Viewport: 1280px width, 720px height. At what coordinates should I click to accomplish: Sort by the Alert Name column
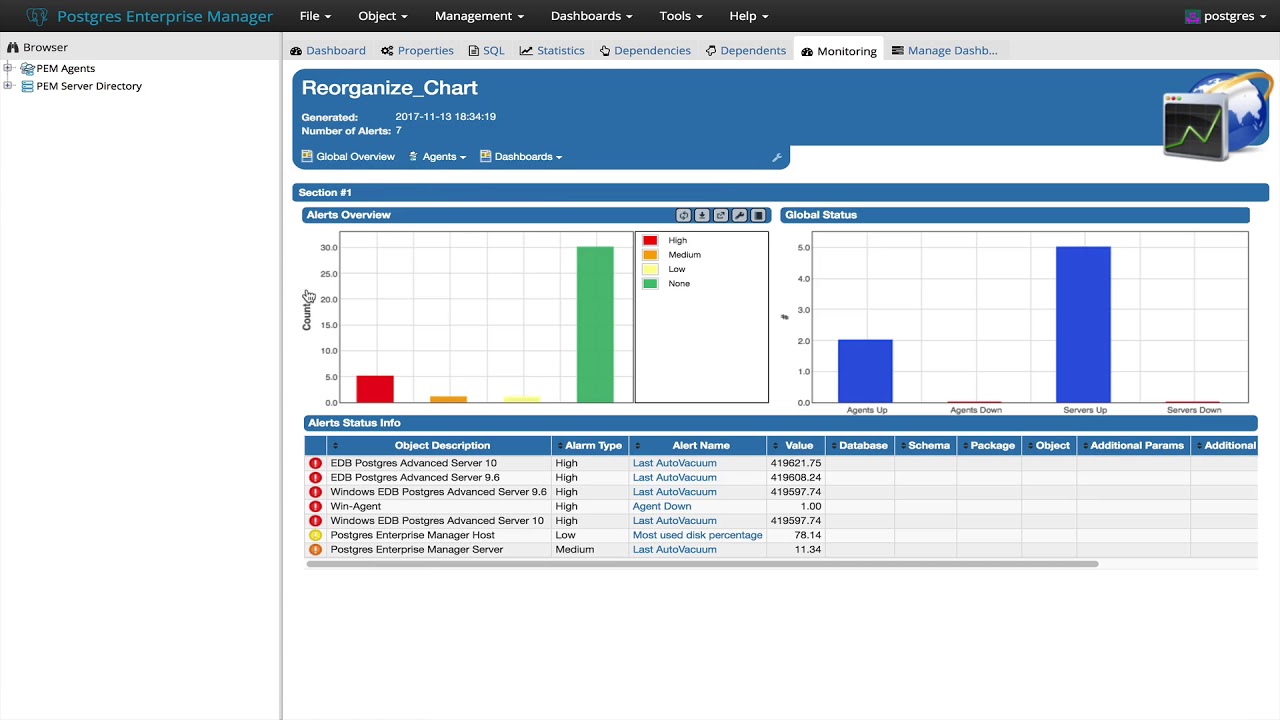tap(698, 446)
